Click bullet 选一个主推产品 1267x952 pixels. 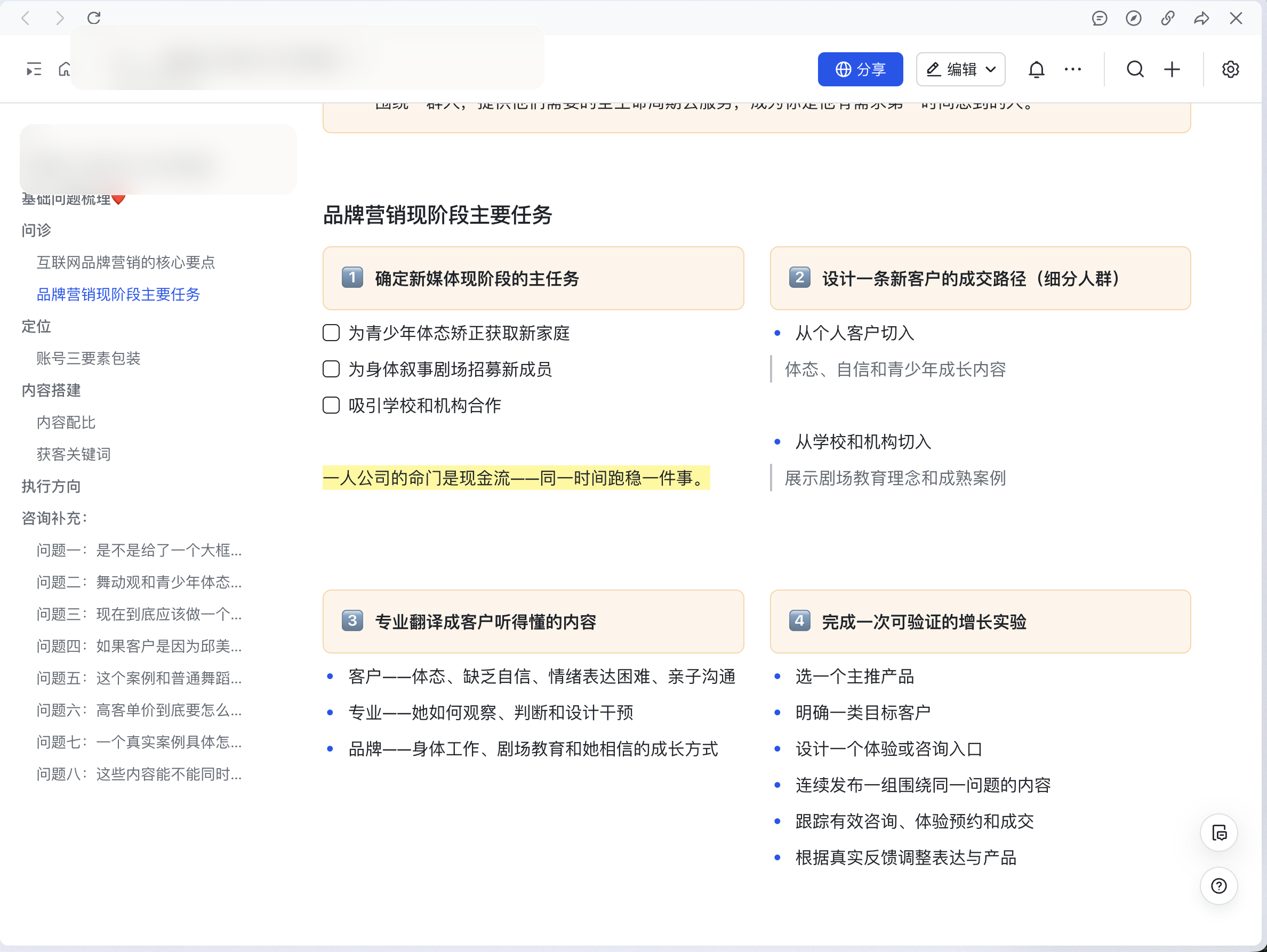point(855,676)
